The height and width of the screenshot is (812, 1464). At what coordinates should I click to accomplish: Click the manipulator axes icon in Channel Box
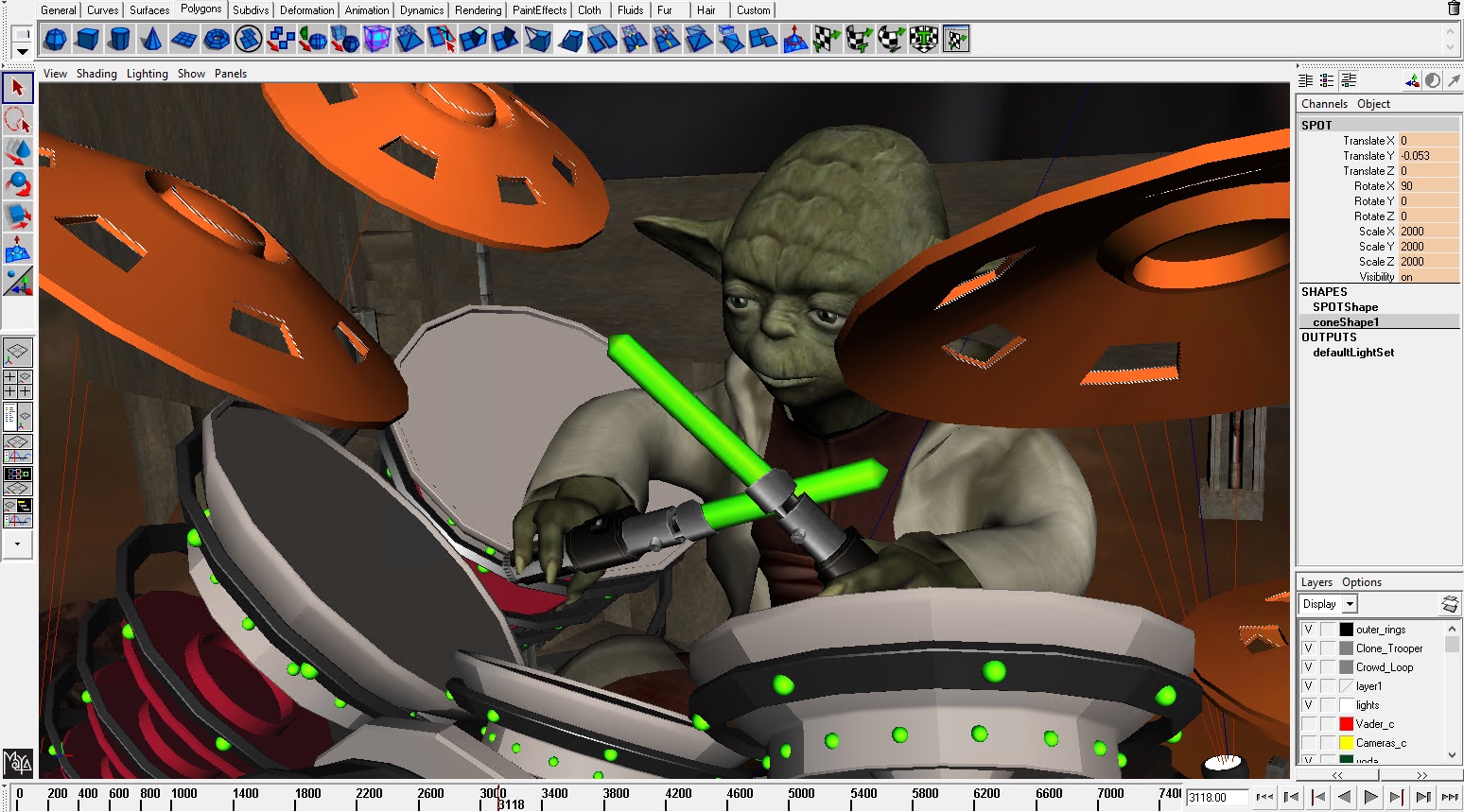pyautogui.click(x=1412, y=81)
